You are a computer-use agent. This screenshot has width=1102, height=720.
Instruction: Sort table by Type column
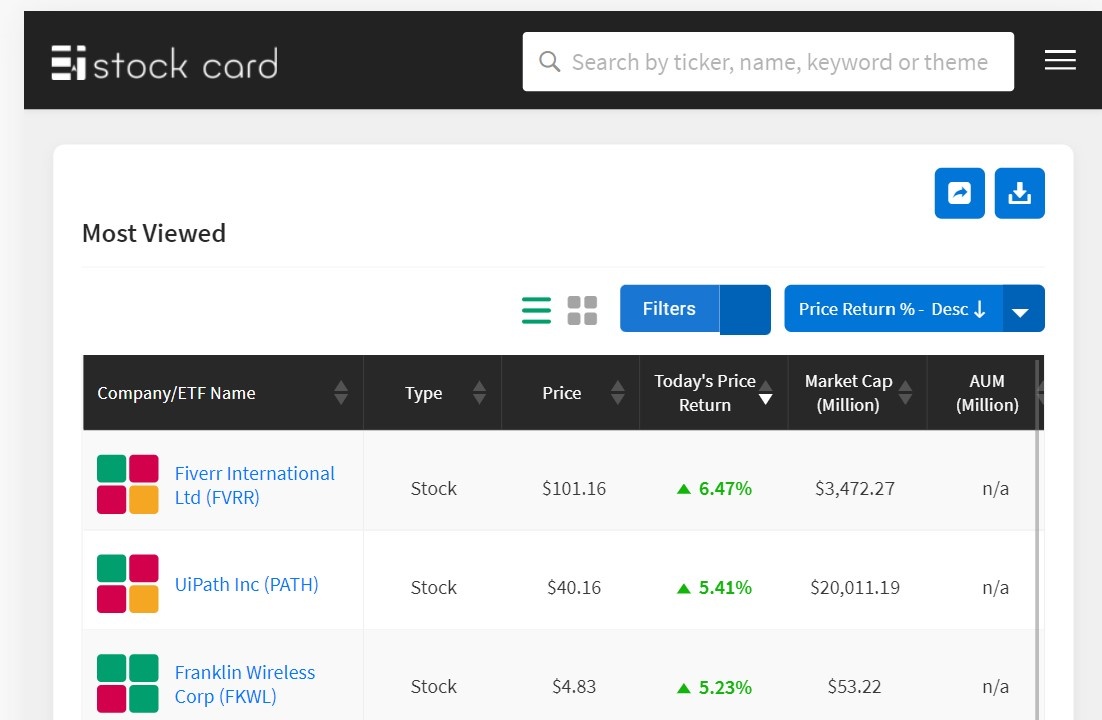479,393
